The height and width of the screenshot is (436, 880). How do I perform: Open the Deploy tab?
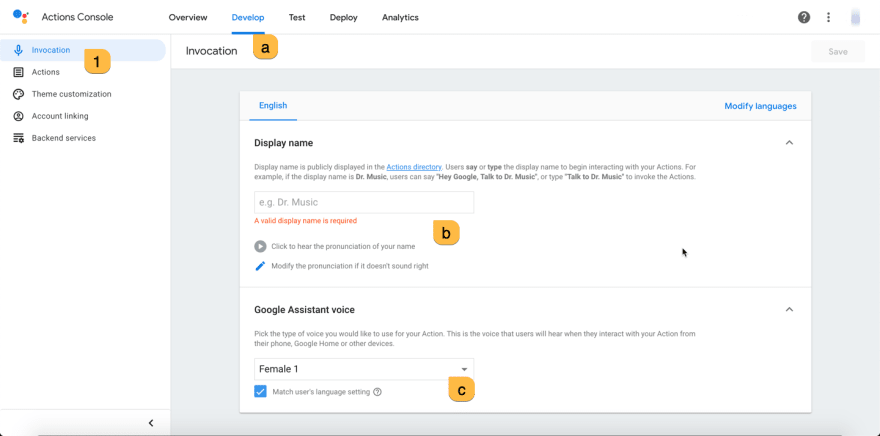(343, 17)
